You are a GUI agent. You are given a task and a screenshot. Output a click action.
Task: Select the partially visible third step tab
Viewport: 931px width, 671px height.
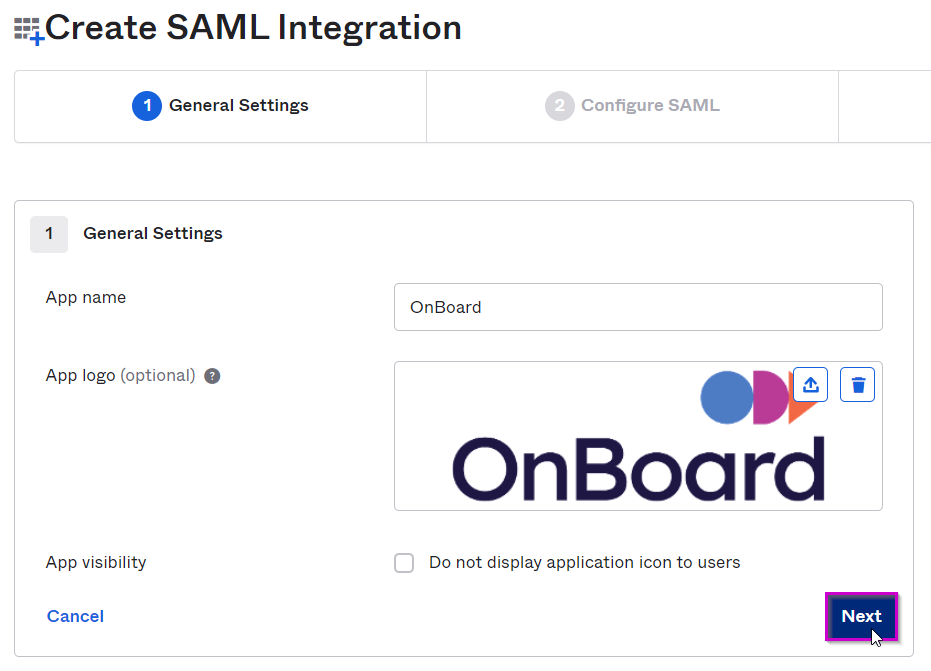(x=885, y=106)
